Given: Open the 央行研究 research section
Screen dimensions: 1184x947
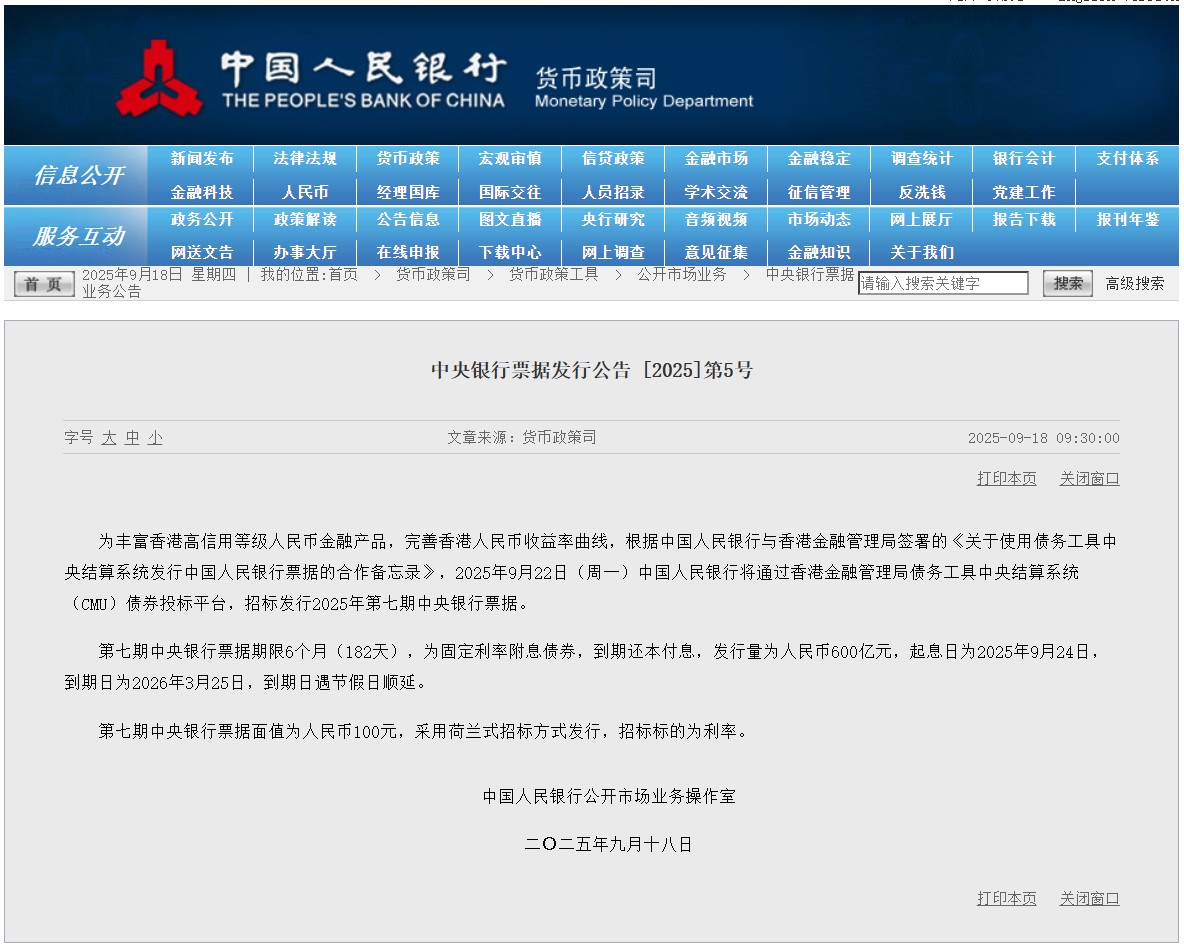Looking at the screenshot, I should pyautogui.click(x=613, y=220).
